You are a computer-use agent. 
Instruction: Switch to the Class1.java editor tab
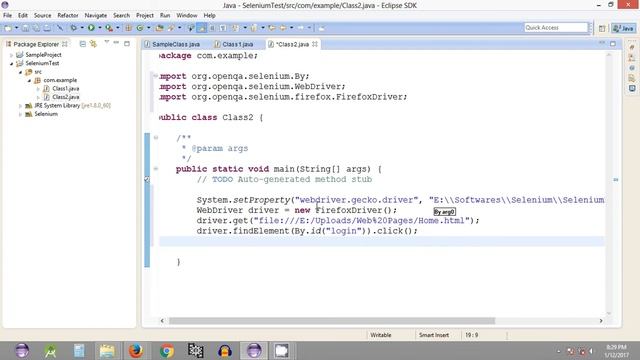point(238,44)
